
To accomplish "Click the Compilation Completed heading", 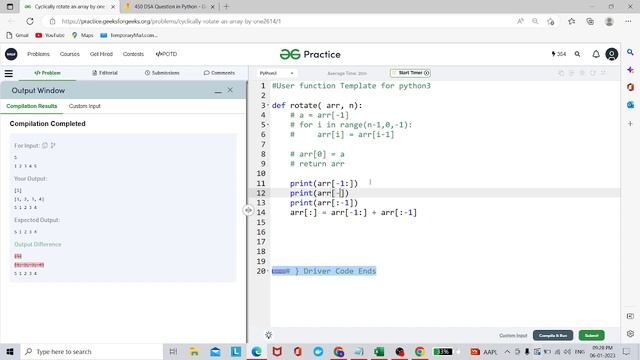I will pyautogui.click(x=47, y=124).
